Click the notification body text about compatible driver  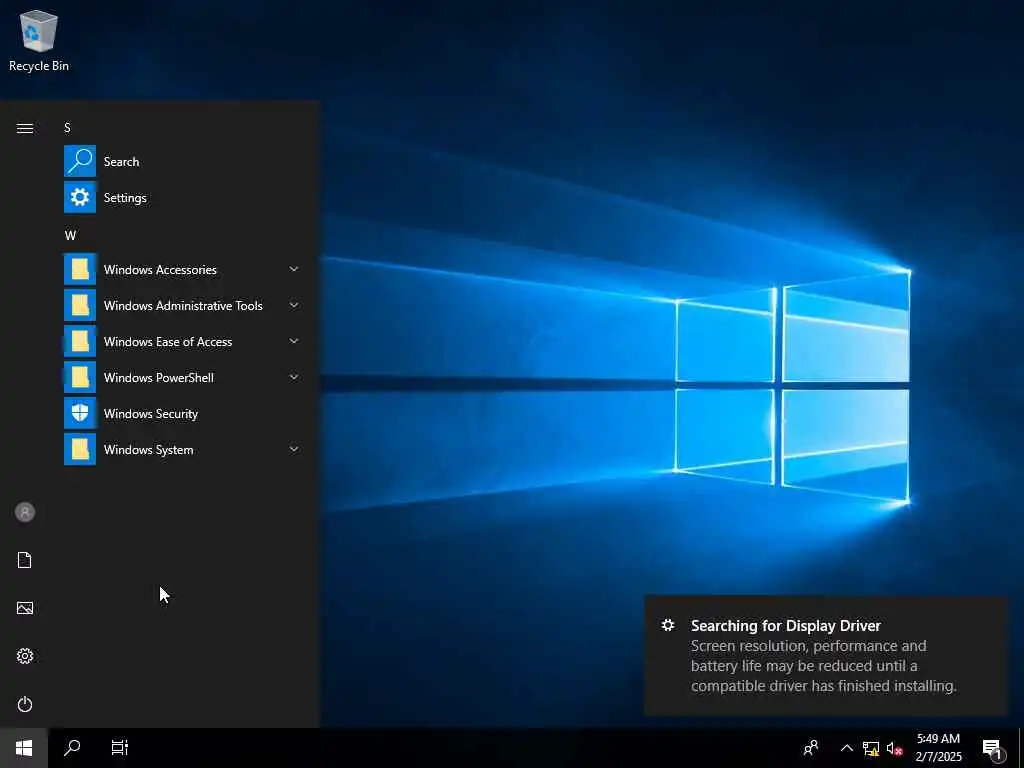pyautogui.click(x=824, y=665)
